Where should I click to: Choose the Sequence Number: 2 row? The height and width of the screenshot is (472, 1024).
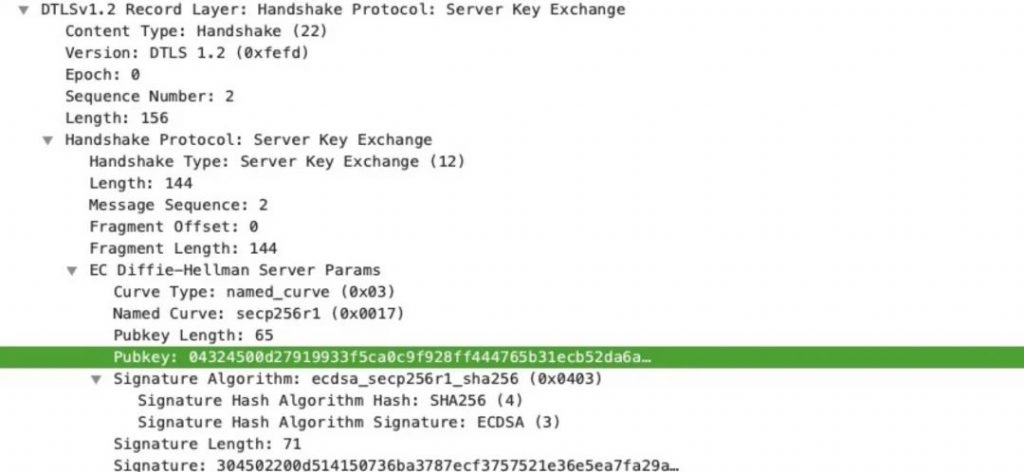coord(149,97)
